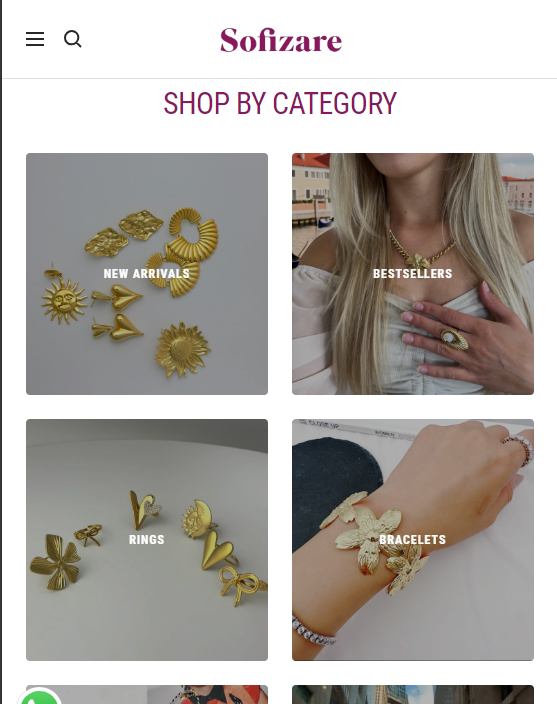557x704 pixels.
Task: Open the partially visible bottom-right category tile
Action: tap(412, 695)
